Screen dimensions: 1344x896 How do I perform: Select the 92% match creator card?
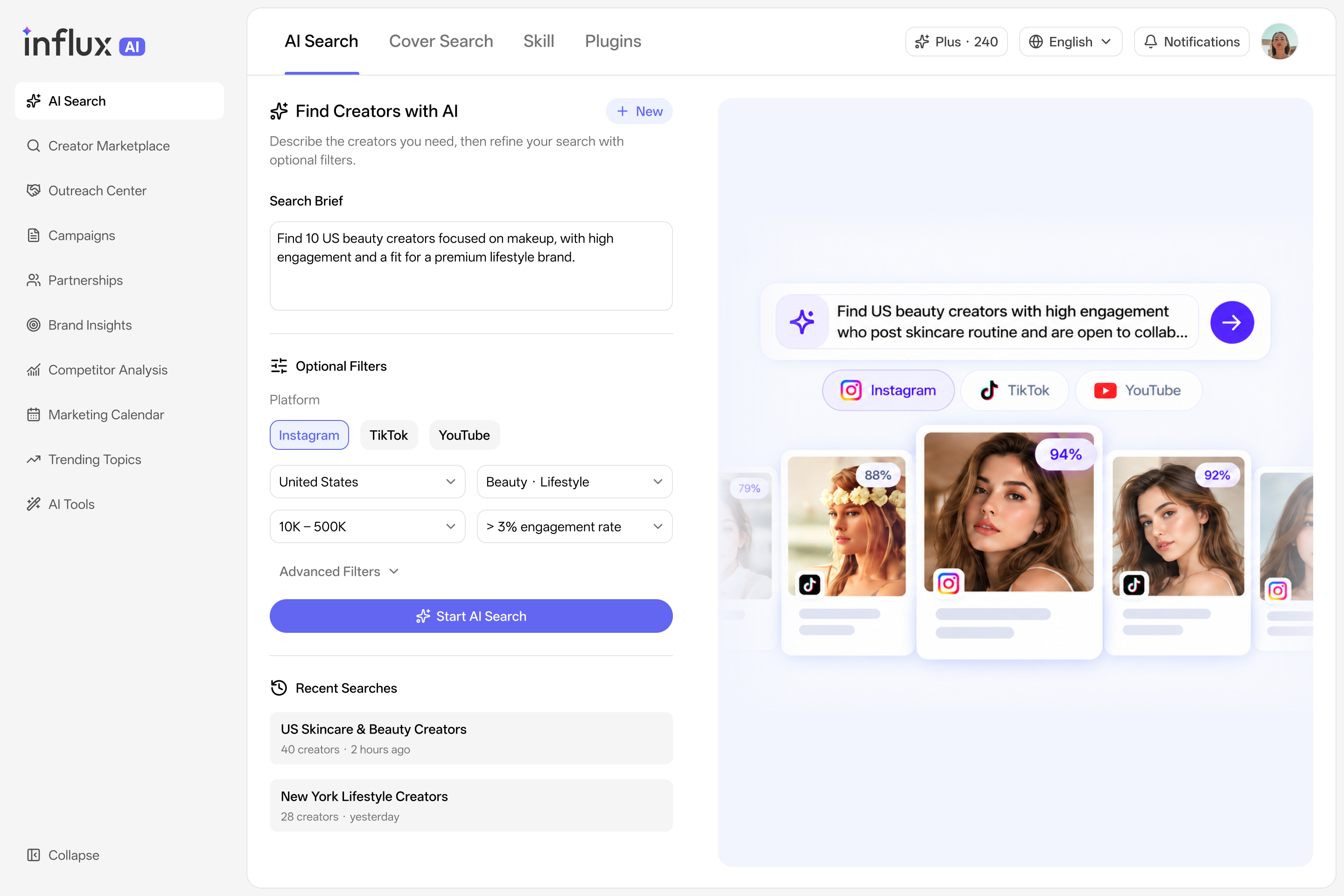(1178, 552)
